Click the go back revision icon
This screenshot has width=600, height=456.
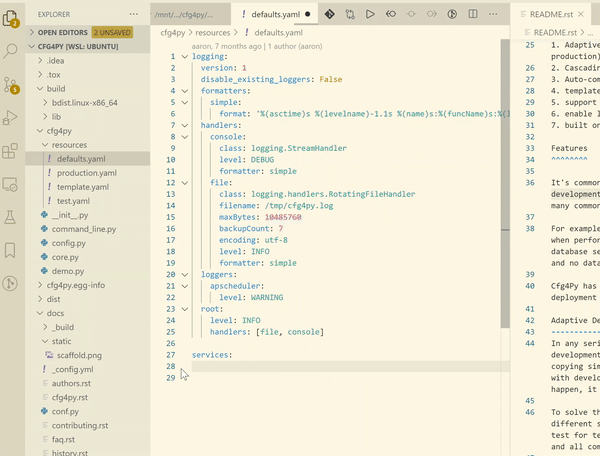click(x=391, y=14)
